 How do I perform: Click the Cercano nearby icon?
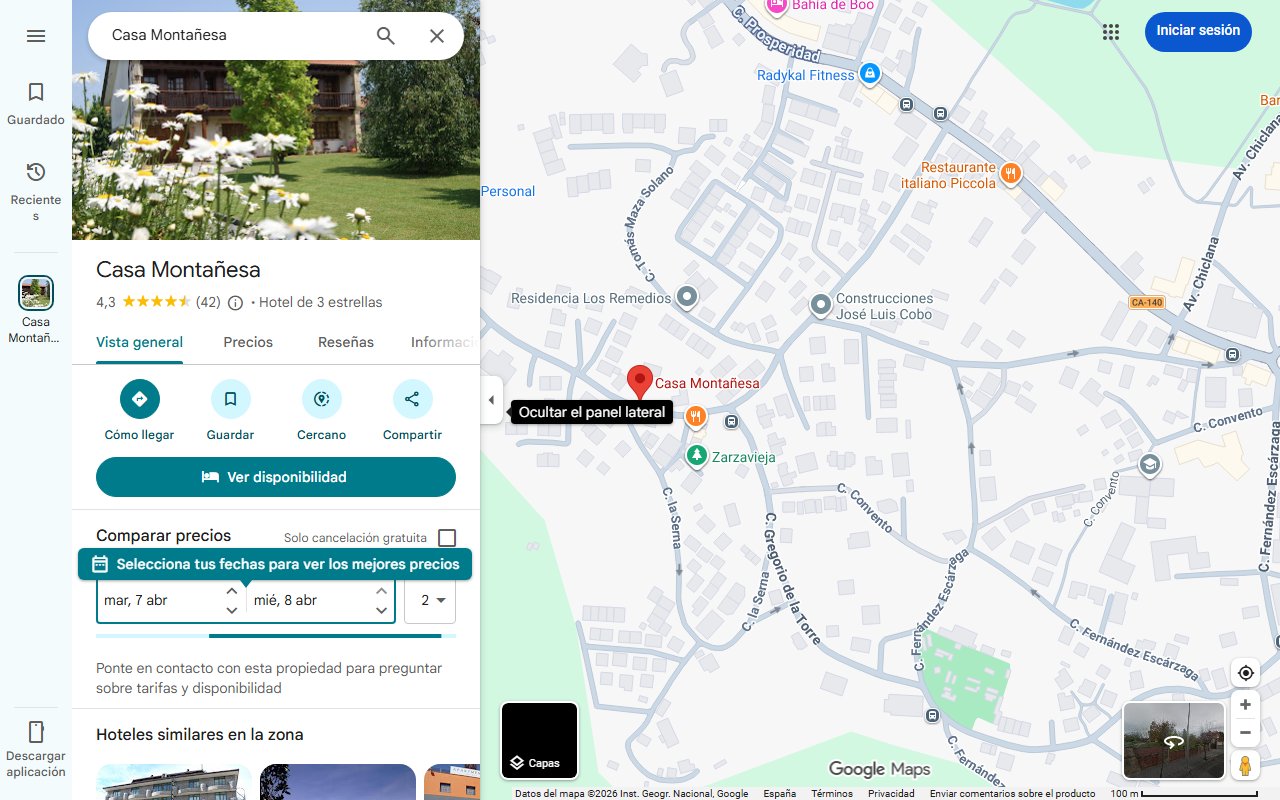[x=322, y=399]
